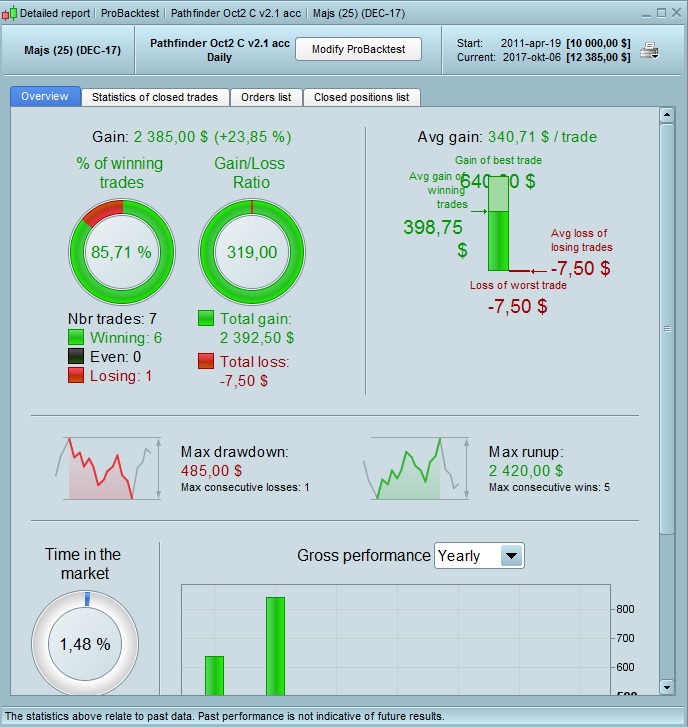This screenshot has width=688, height=727.
Task: Click the scrollbar down arrow
Action: (x=667, y=687)
